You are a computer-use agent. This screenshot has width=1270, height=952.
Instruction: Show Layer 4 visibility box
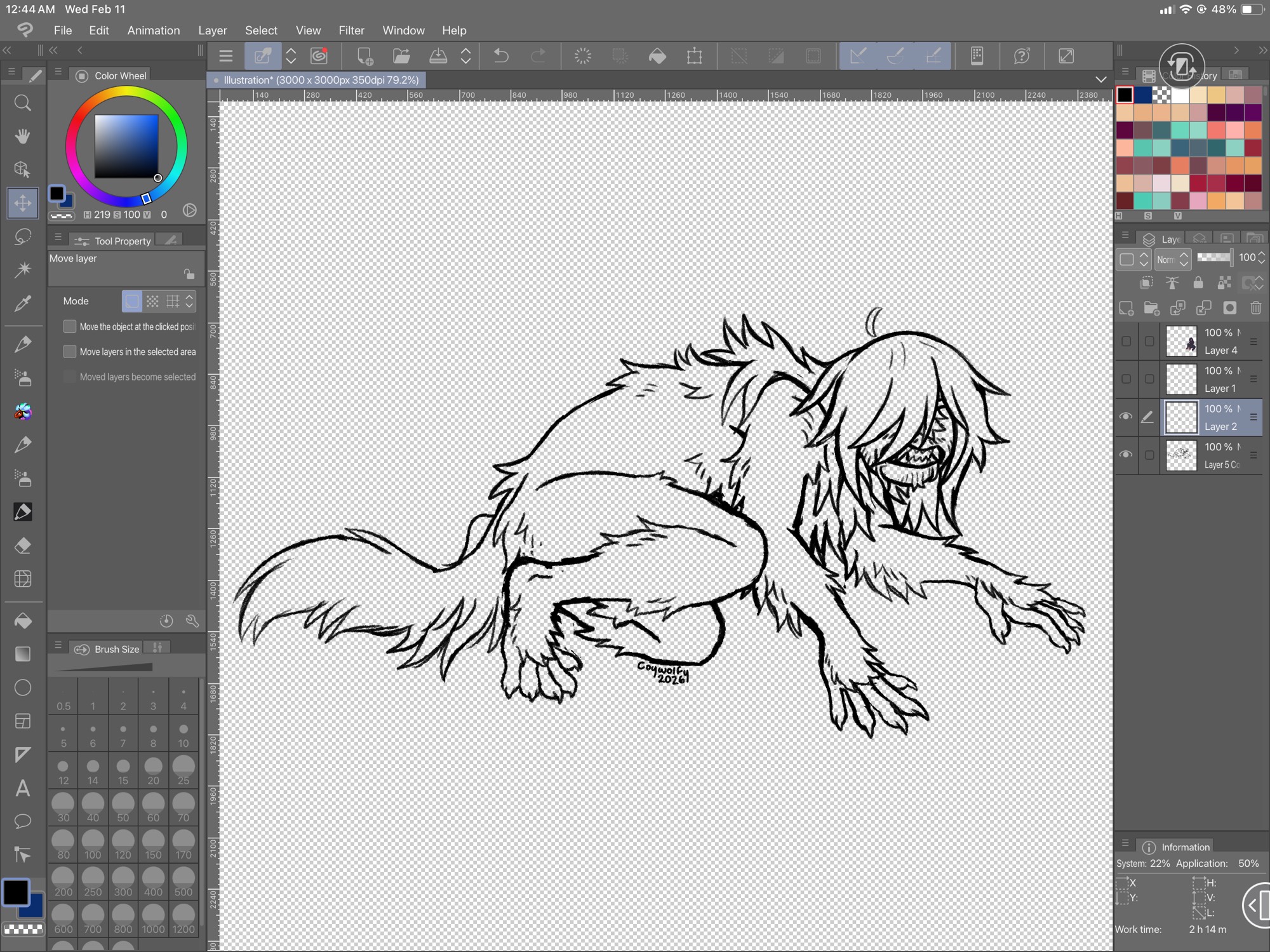(x=1126, y=341)
